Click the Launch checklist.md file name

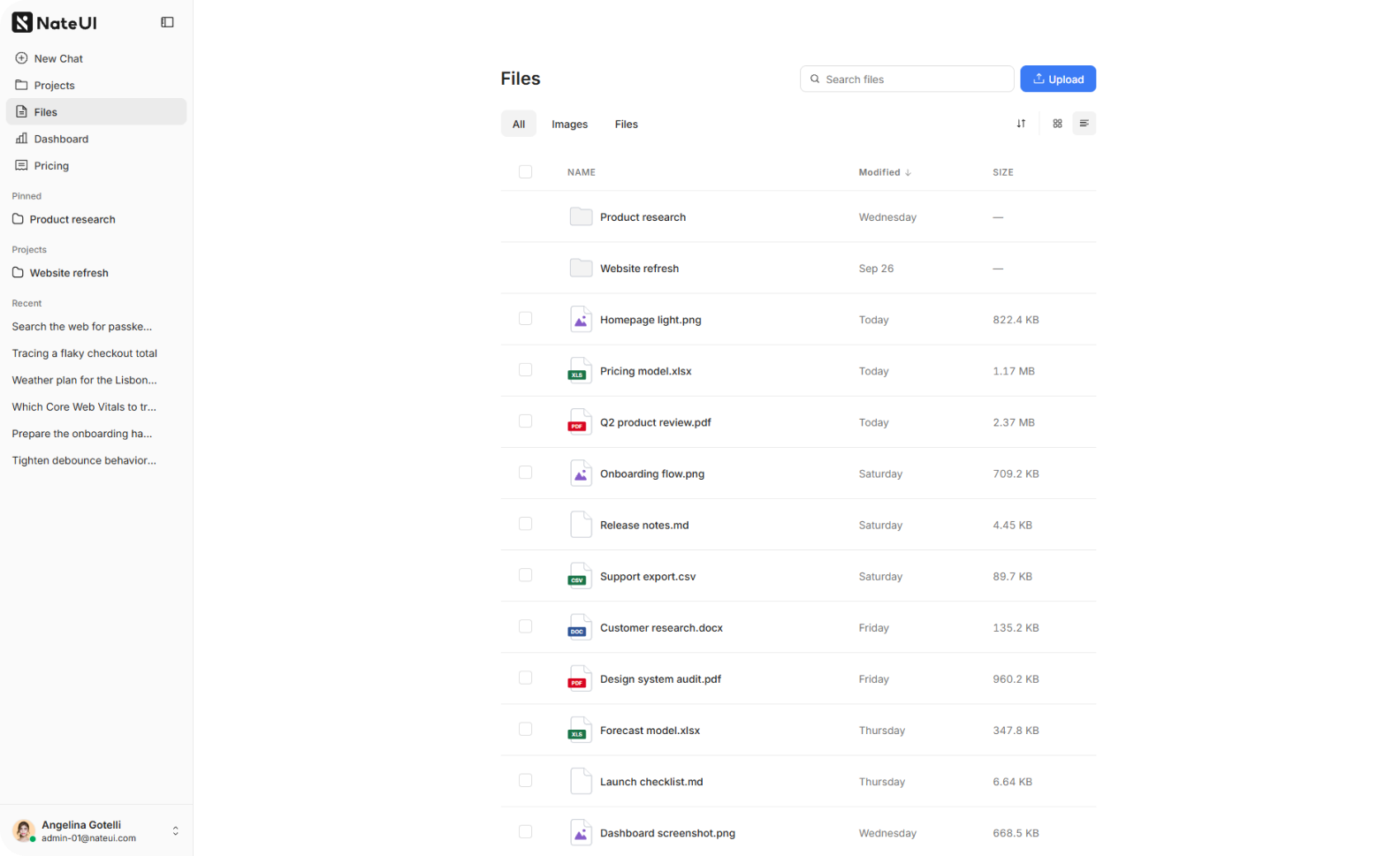pyautogui.click(x=651, y=782)
